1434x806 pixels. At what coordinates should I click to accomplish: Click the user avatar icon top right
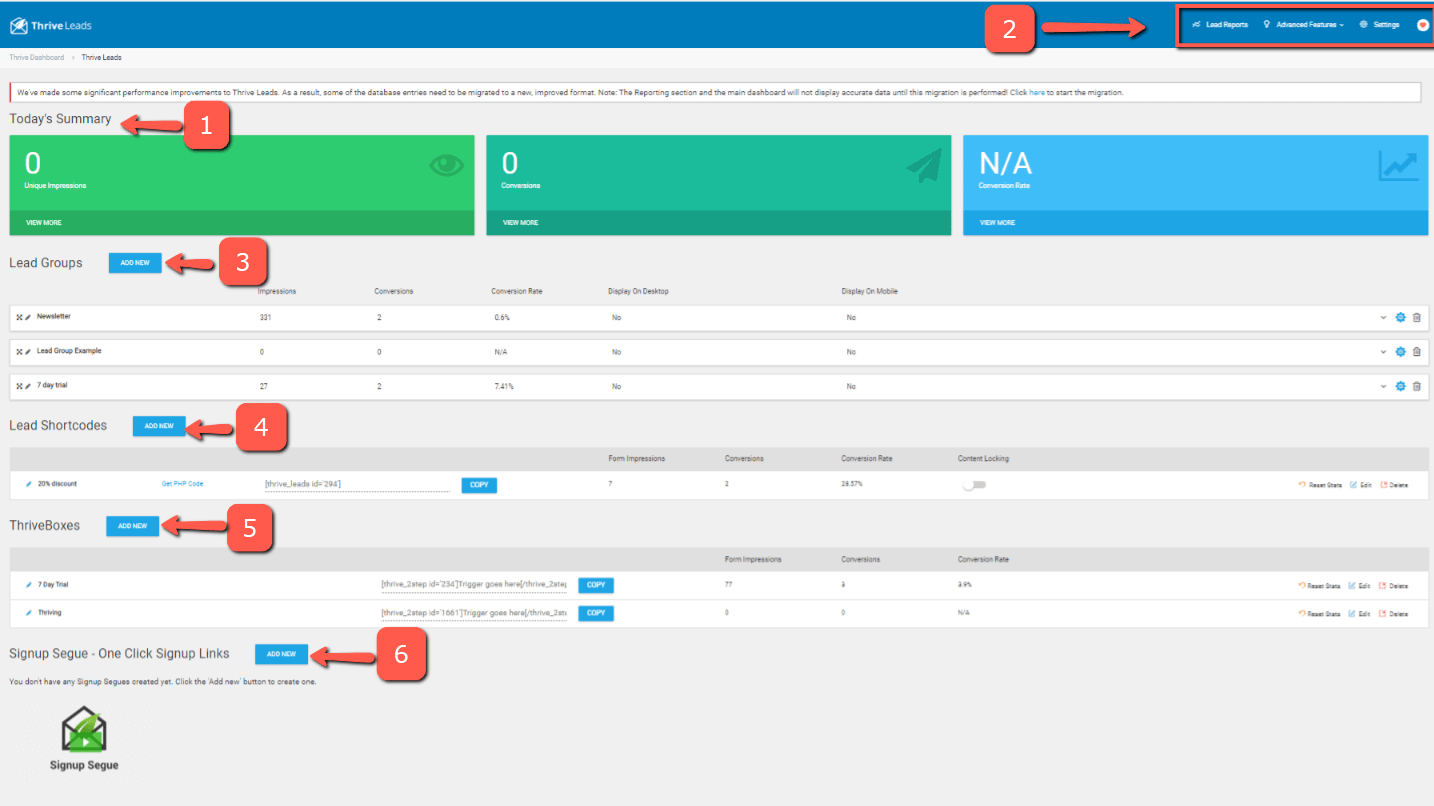(1424, 24)
